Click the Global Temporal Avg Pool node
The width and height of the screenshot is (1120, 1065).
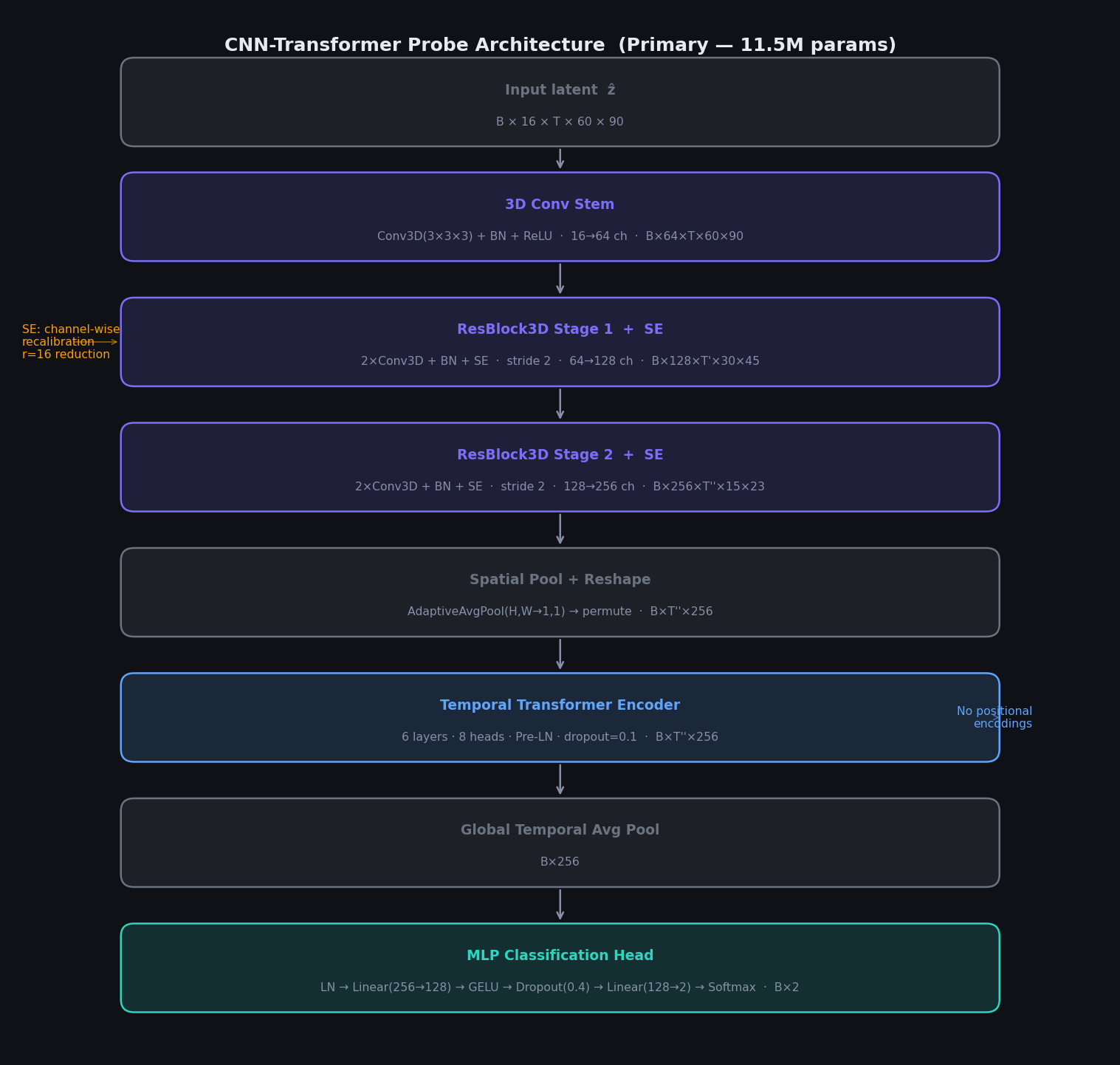pos(560,842)
